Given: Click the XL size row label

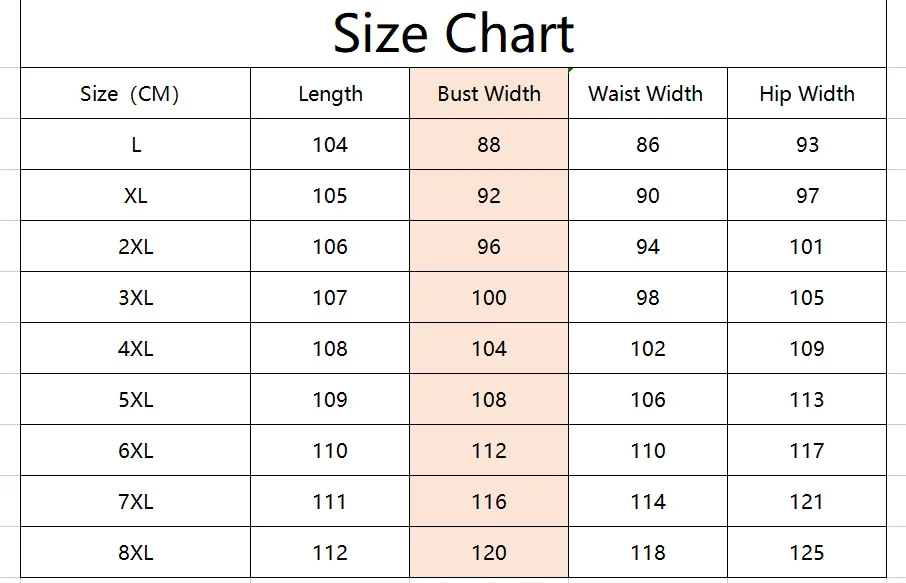Looking at the screenshot, I should point(135,196).
